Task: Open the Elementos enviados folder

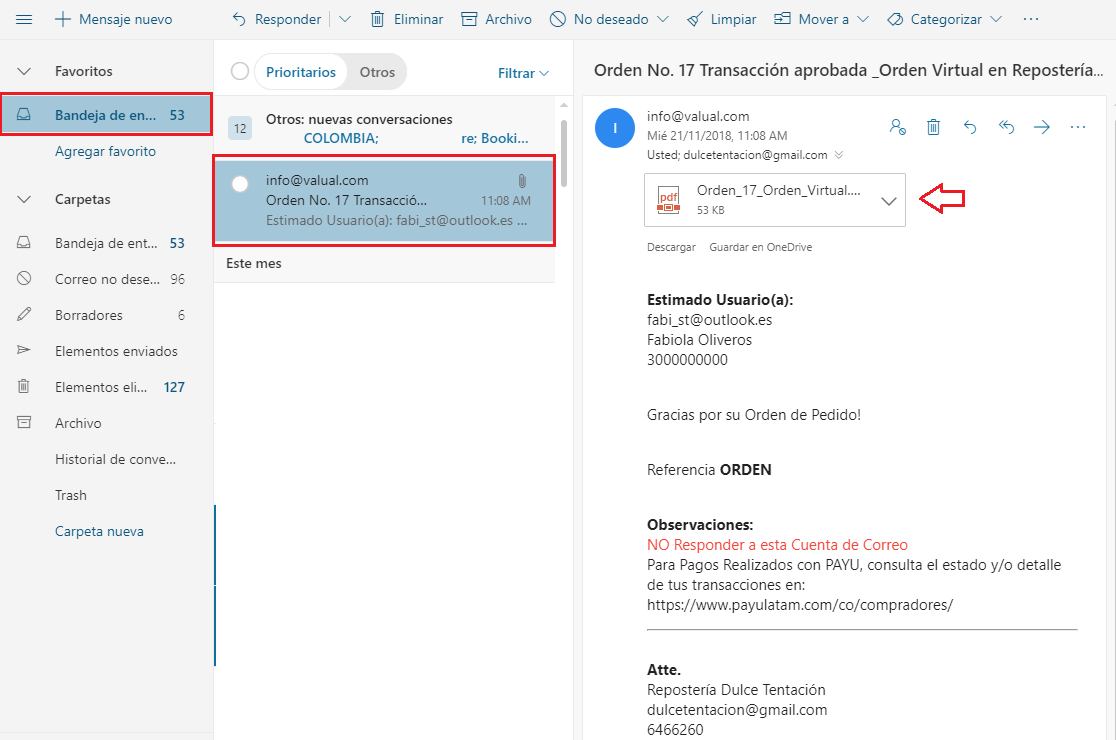Action: coord(116,351)
